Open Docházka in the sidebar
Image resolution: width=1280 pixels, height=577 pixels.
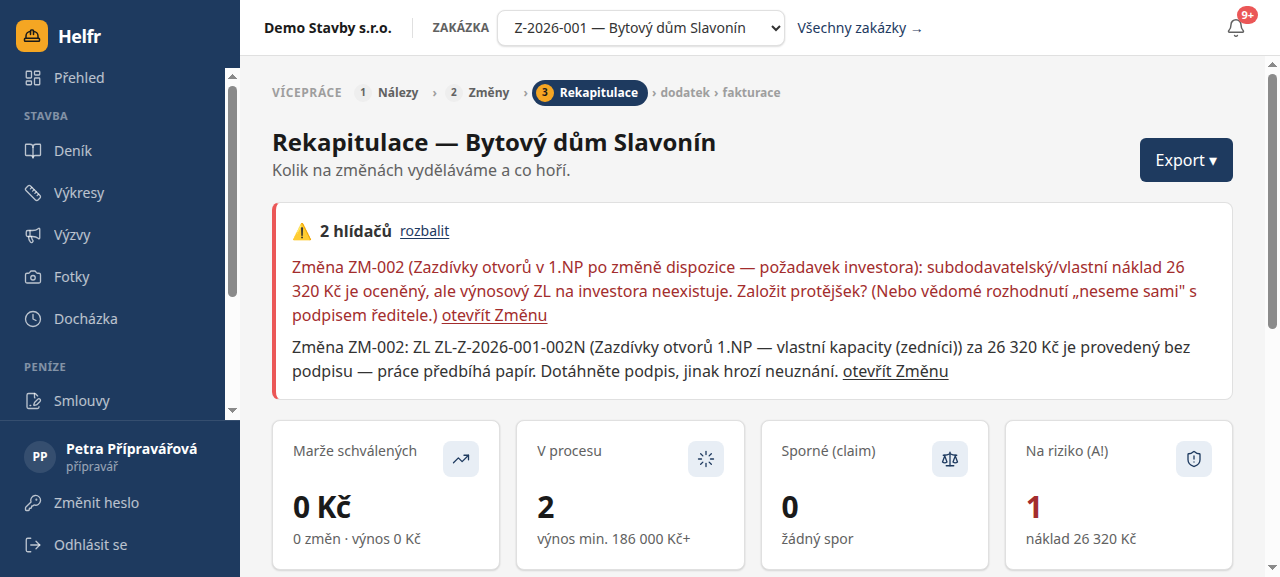[x=112, y=319]
